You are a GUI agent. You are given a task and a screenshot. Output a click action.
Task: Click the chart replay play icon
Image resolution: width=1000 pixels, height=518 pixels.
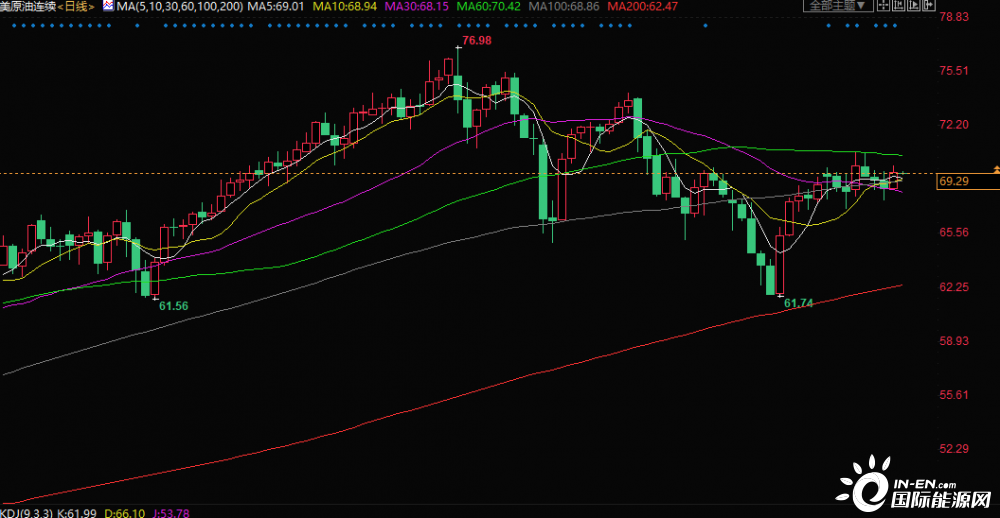[x=913, y=5]
